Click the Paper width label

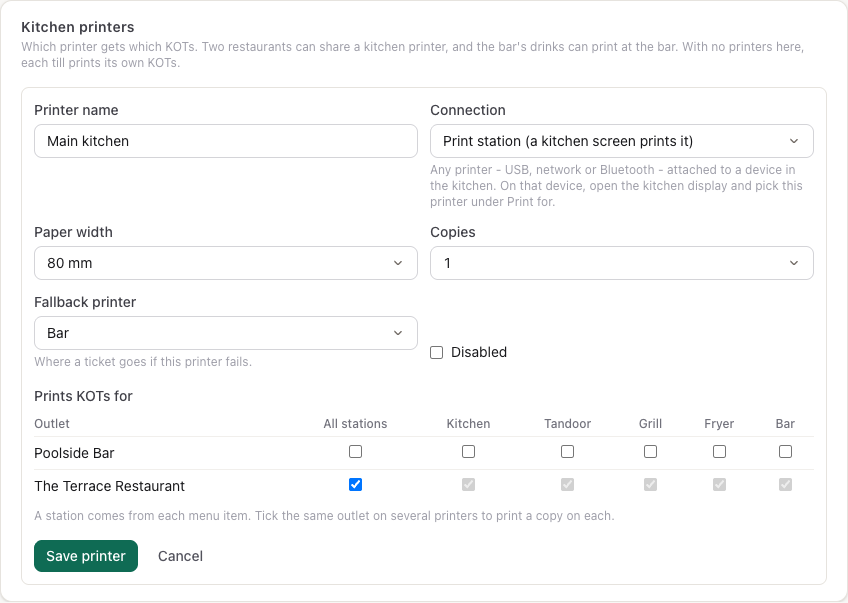coord(74,233)
